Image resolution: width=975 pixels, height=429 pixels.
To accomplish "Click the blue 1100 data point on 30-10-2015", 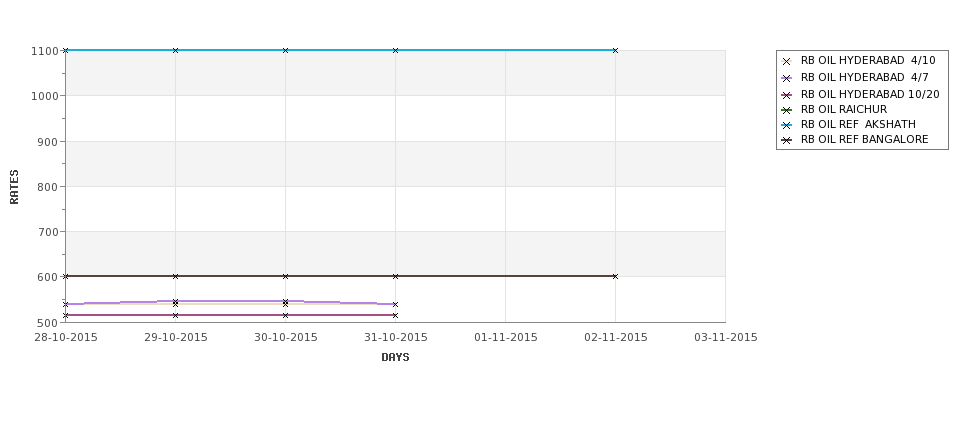I will pyautogui.click(x=285, y=50).
